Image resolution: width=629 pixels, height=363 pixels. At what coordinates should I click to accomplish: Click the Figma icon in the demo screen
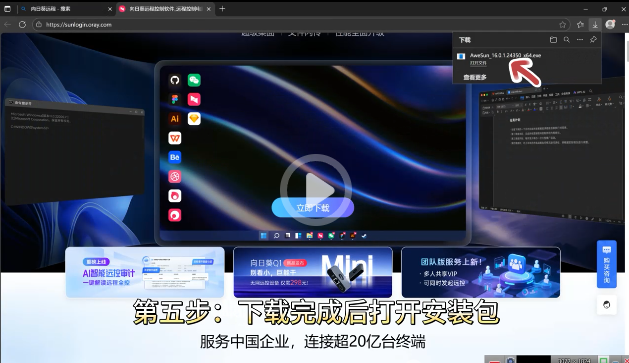174,99
